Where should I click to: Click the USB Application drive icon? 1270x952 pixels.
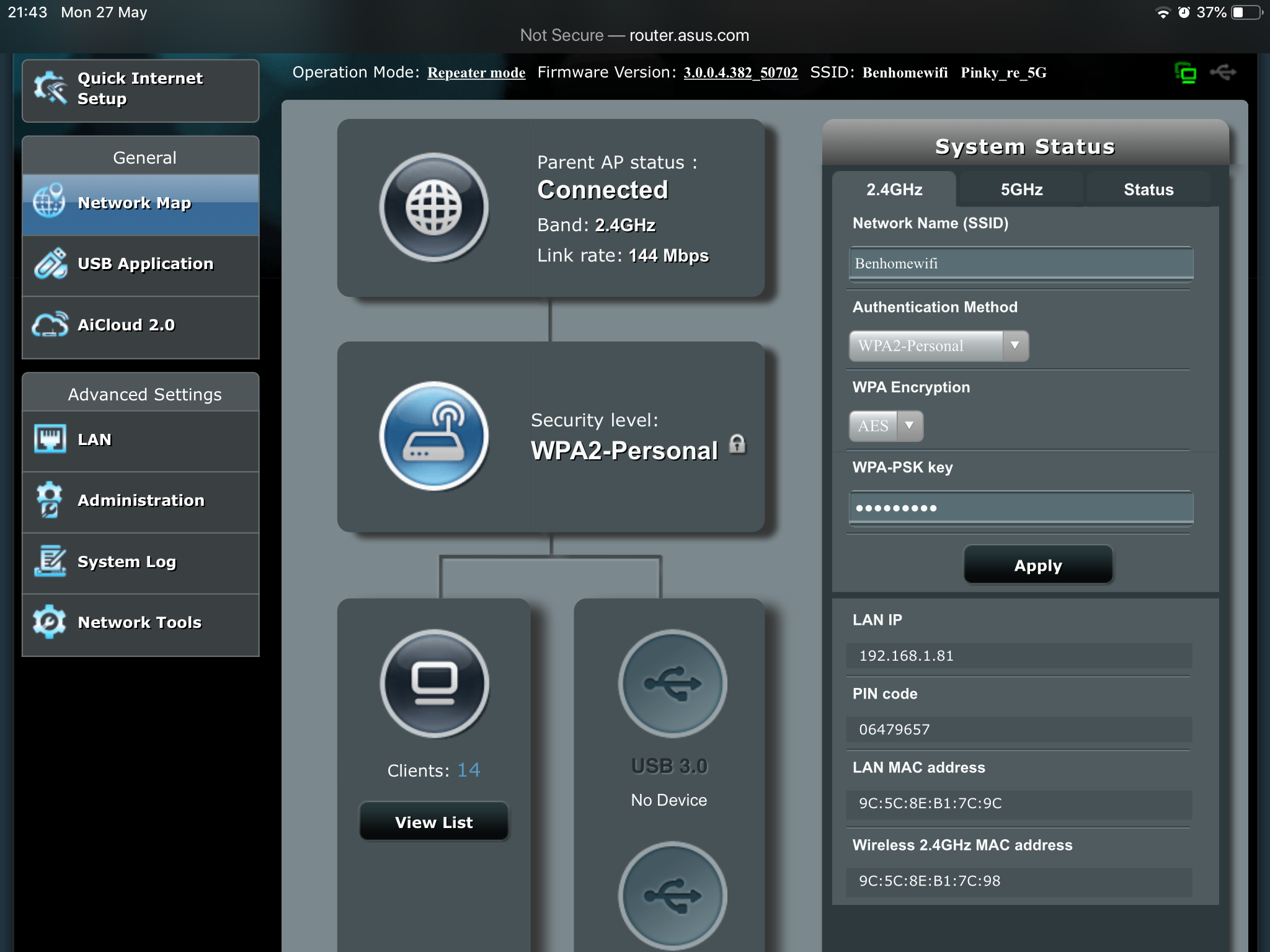[x=50, y=264]
